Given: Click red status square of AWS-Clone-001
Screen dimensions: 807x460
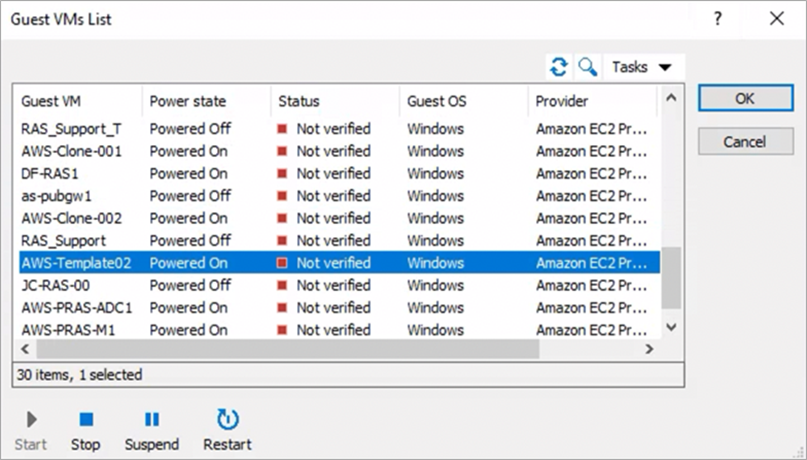Looking at the screenshot, I should [x=283, y=151].
